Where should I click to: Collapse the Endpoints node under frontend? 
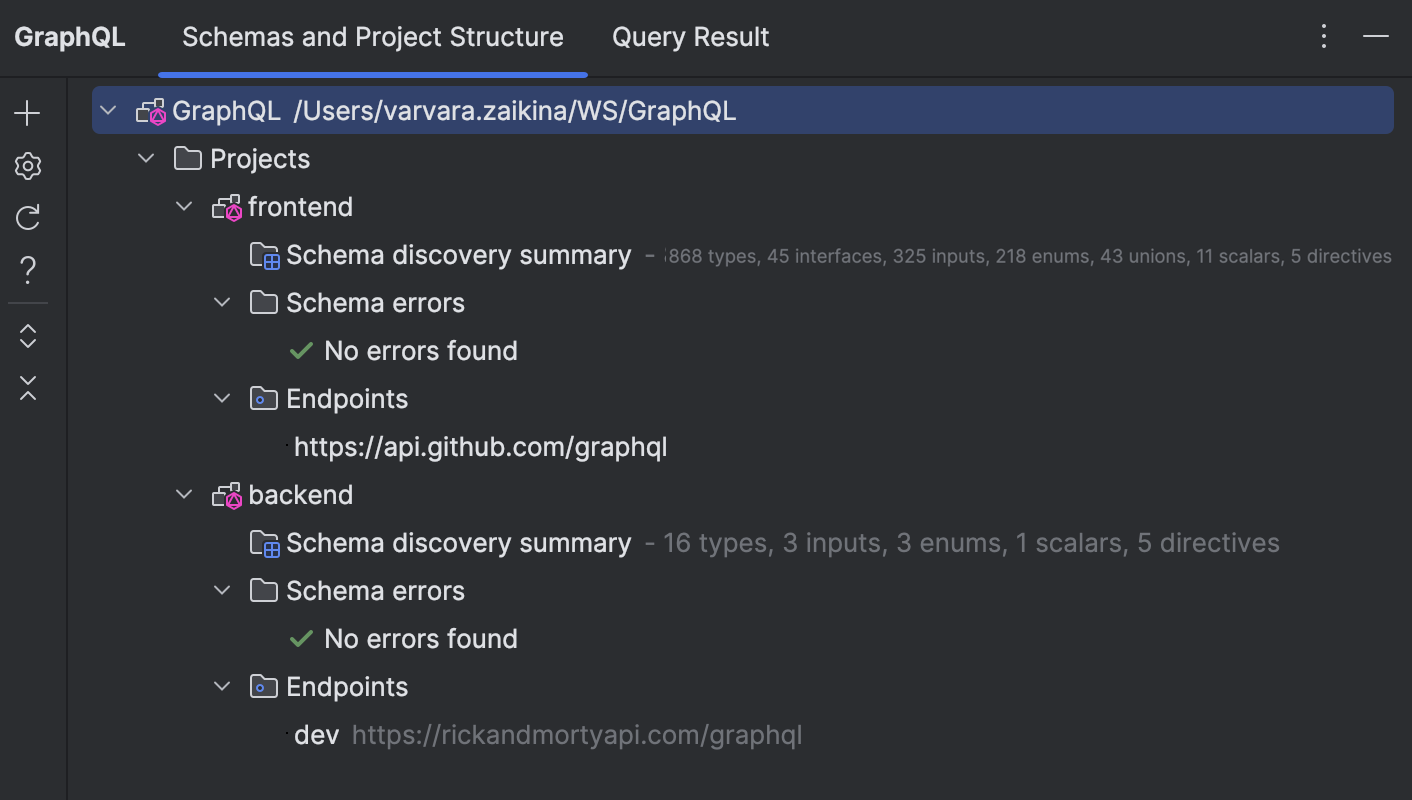(222, 398)
